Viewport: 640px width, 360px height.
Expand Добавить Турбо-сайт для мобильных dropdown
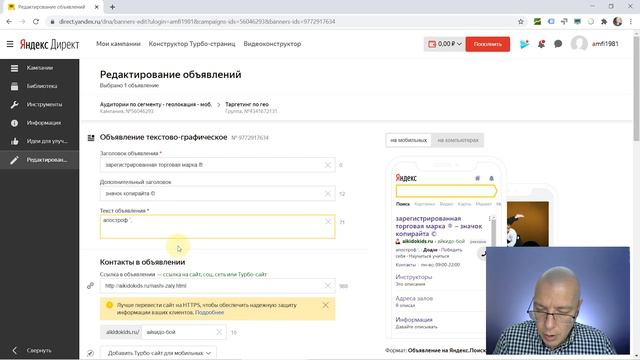(x=159, y=353)
